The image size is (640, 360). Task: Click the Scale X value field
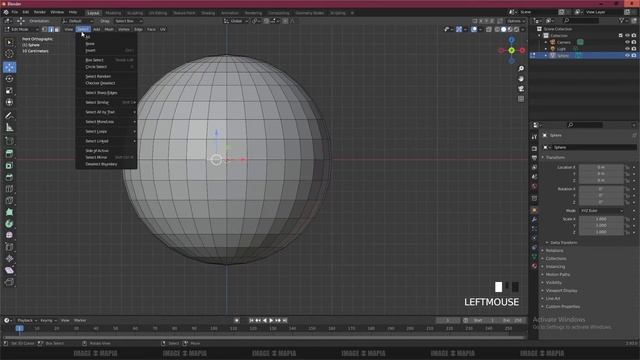point(601,219)
